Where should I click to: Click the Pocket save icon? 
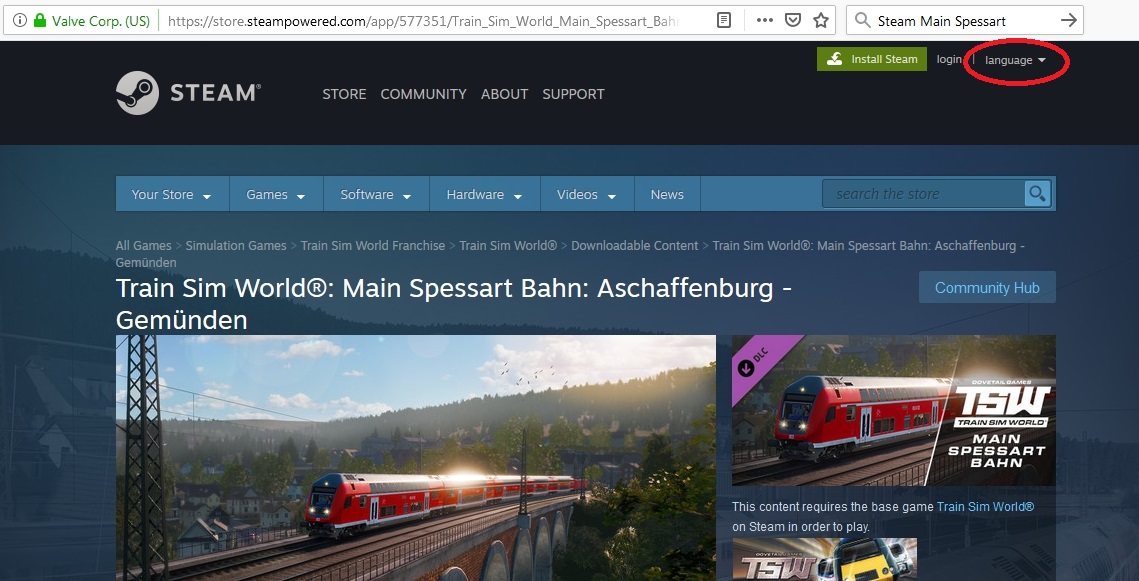click(793, 20)
